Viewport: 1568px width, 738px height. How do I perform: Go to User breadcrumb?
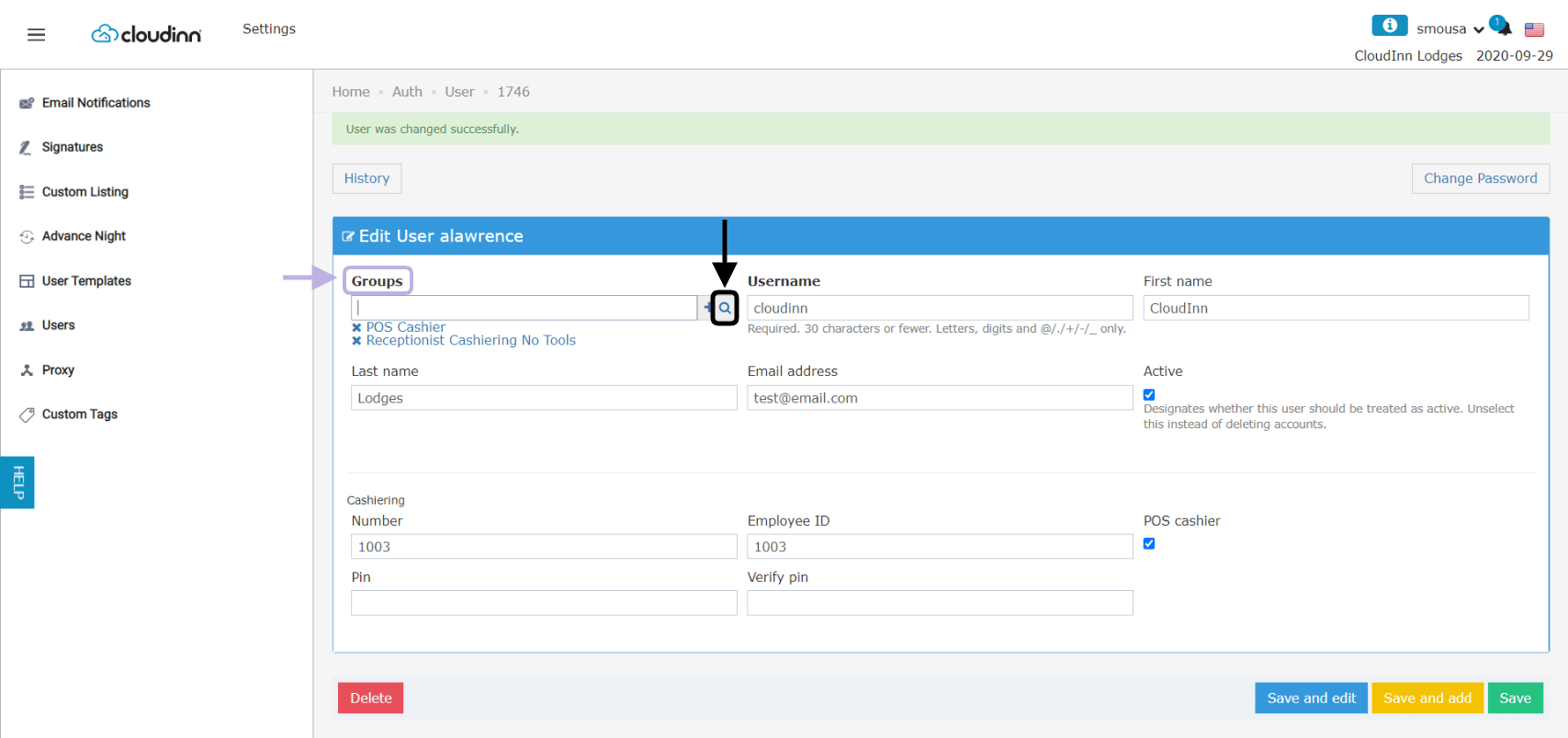pyautogui.click(x=459, y=92)
